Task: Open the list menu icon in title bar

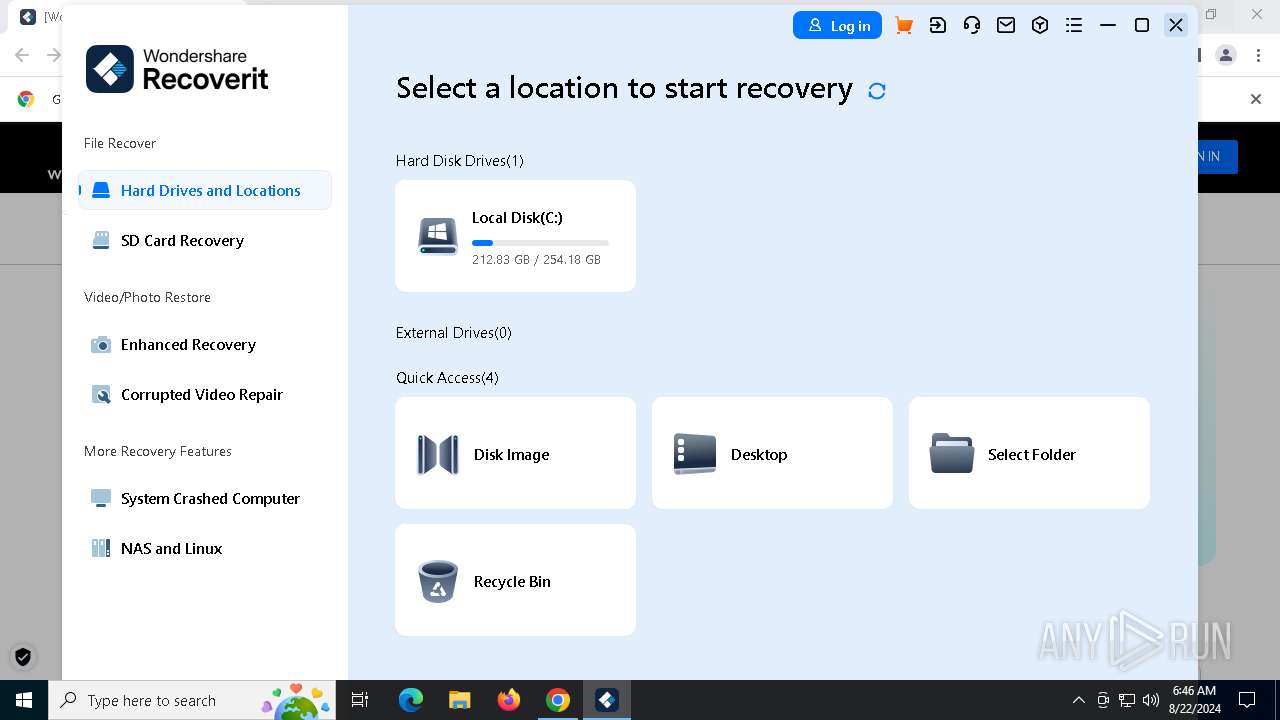Action: coord(1074,26)
